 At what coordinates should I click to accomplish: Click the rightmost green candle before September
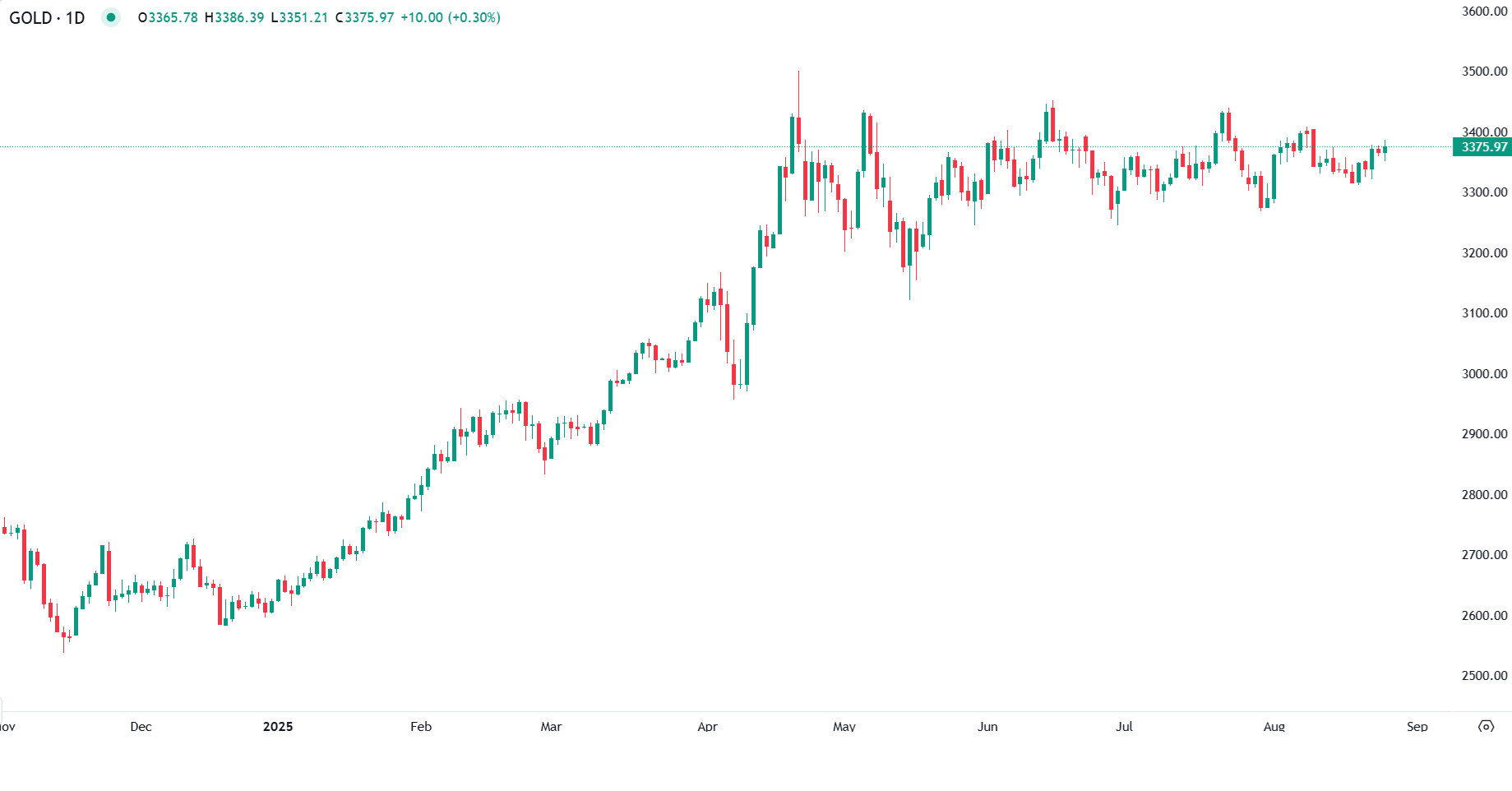pos(1384,150)
